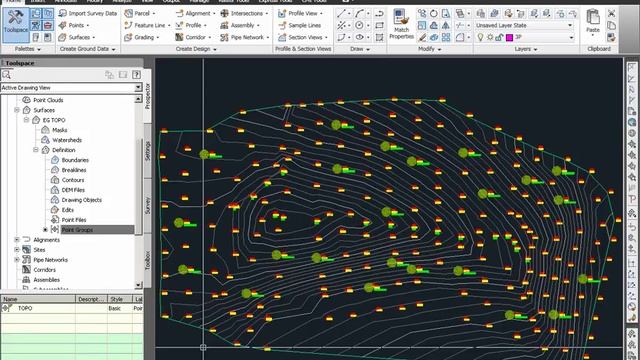This screenshot has width=640, height=360.
Task: Expand the Create Design panel title
Action: (x=196, y=49)
